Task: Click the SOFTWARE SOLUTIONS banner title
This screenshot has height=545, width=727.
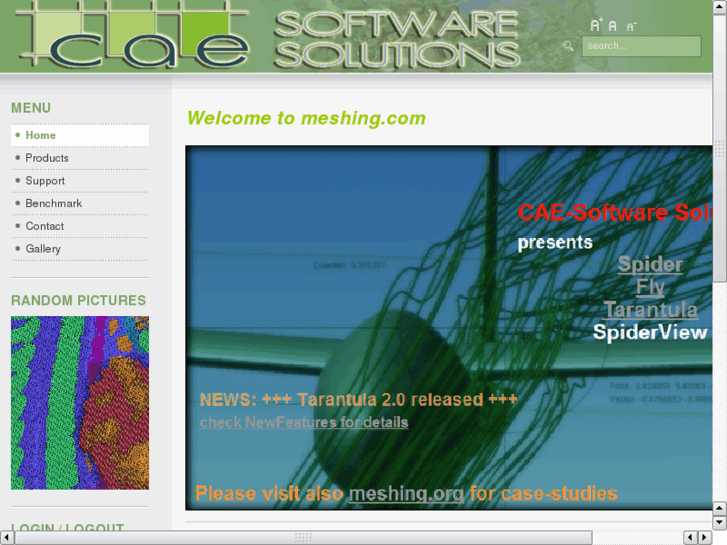Action: pyautogui.click(x=397, y=40)
